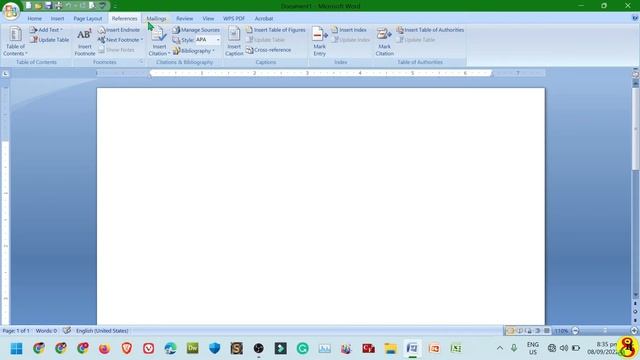
Task: Click the volume speaker icon in tray
Action: [x=564, y=348]
